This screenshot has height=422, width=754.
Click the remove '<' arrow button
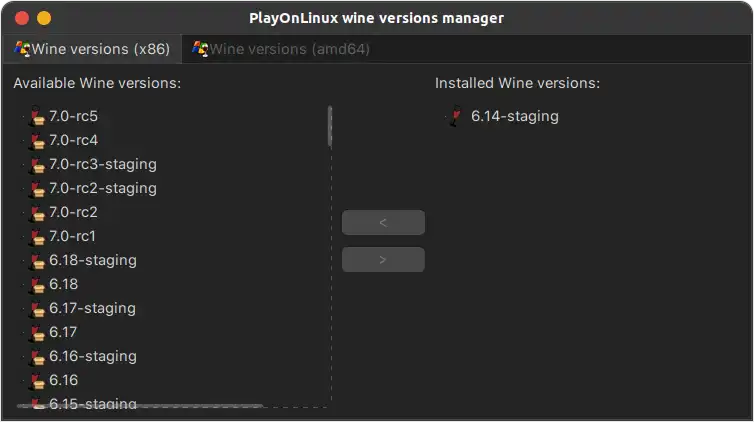click(383, 223)
